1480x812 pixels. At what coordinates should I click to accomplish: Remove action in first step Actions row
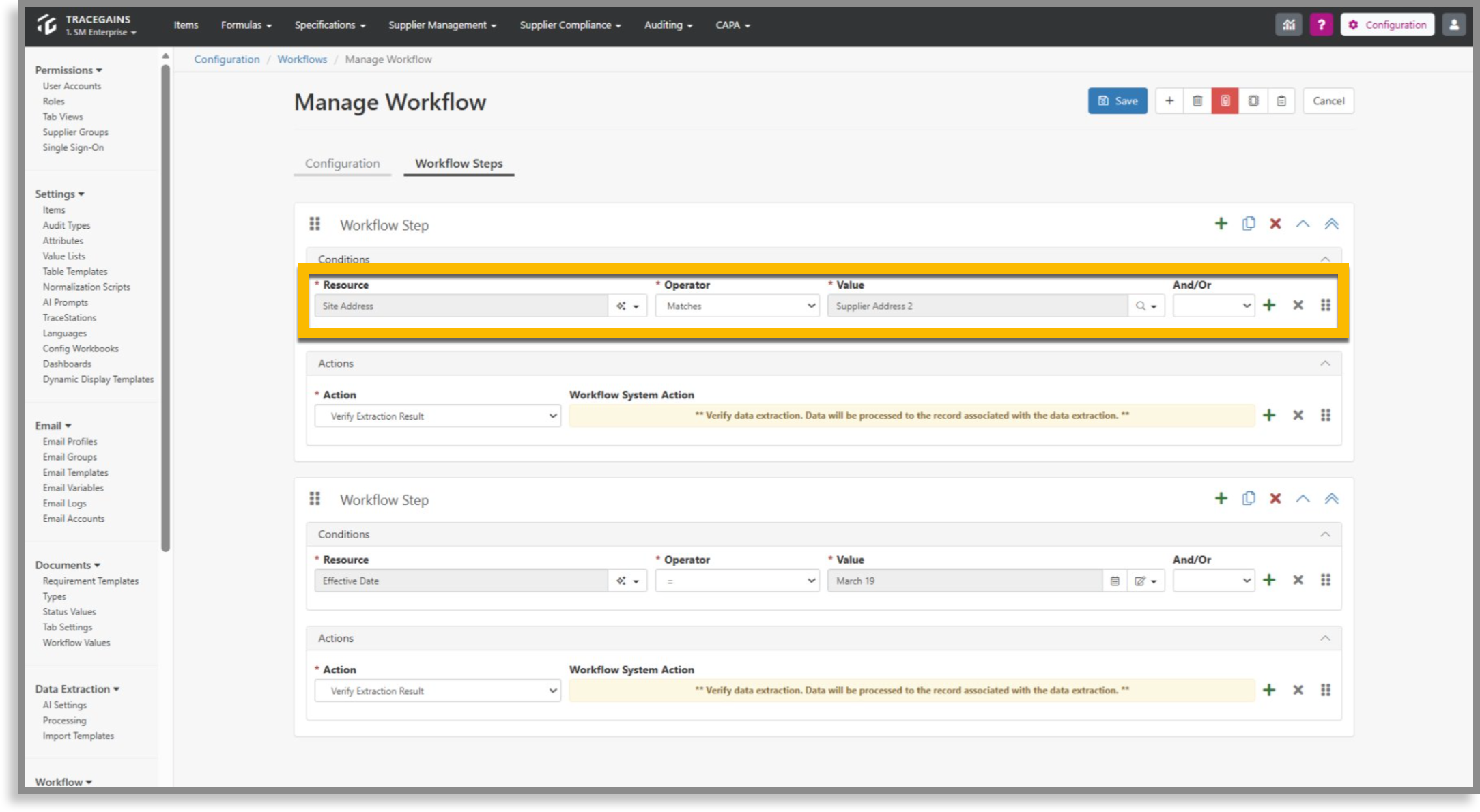click(x=1298, y=415)
